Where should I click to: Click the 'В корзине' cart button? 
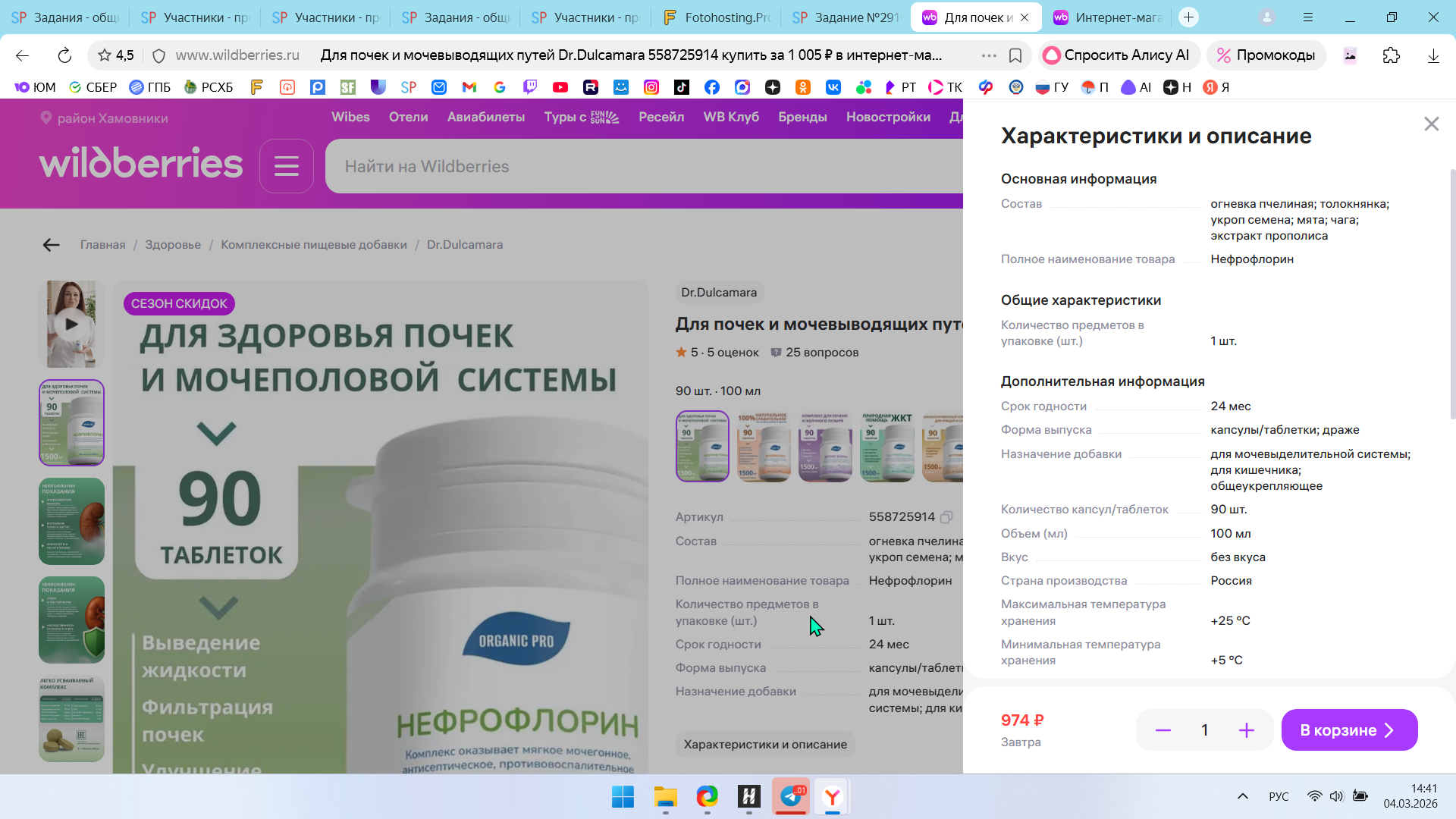1348,730
